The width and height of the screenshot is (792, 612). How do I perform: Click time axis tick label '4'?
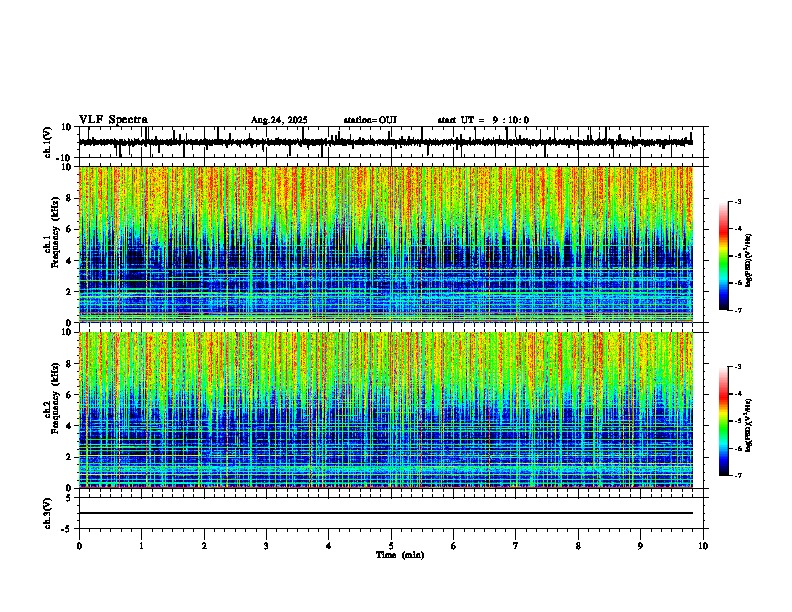329,546
